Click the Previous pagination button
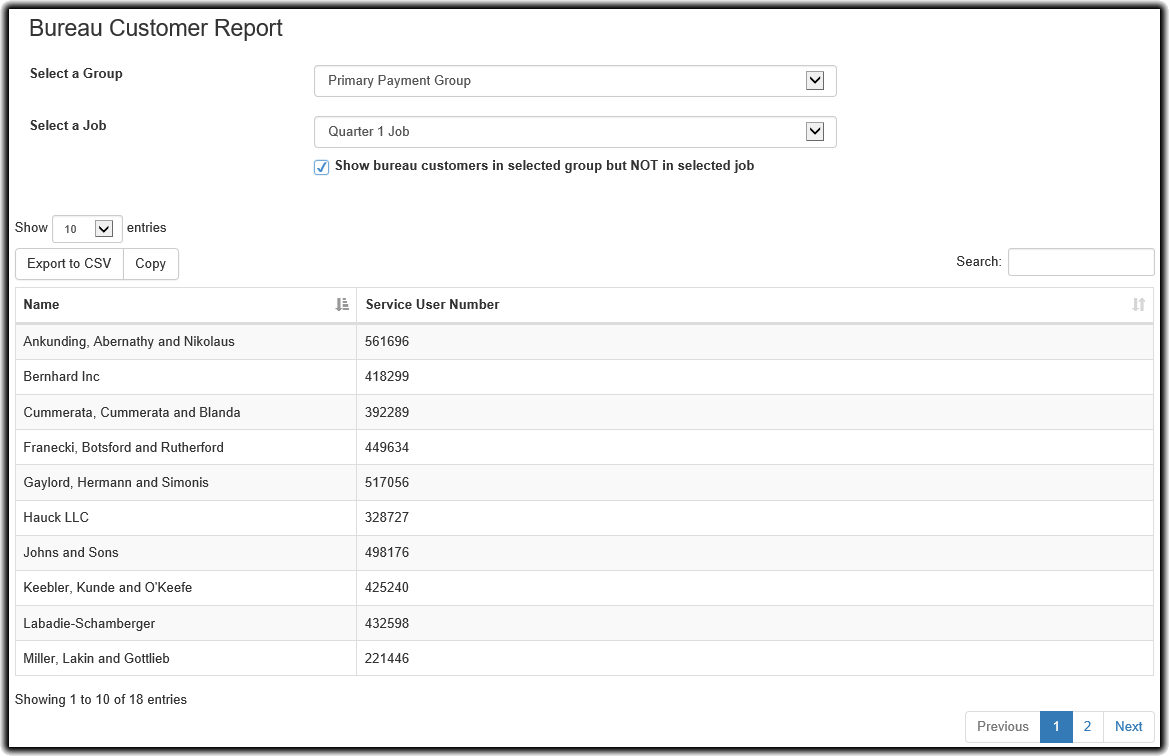 tap(1002, 727)
